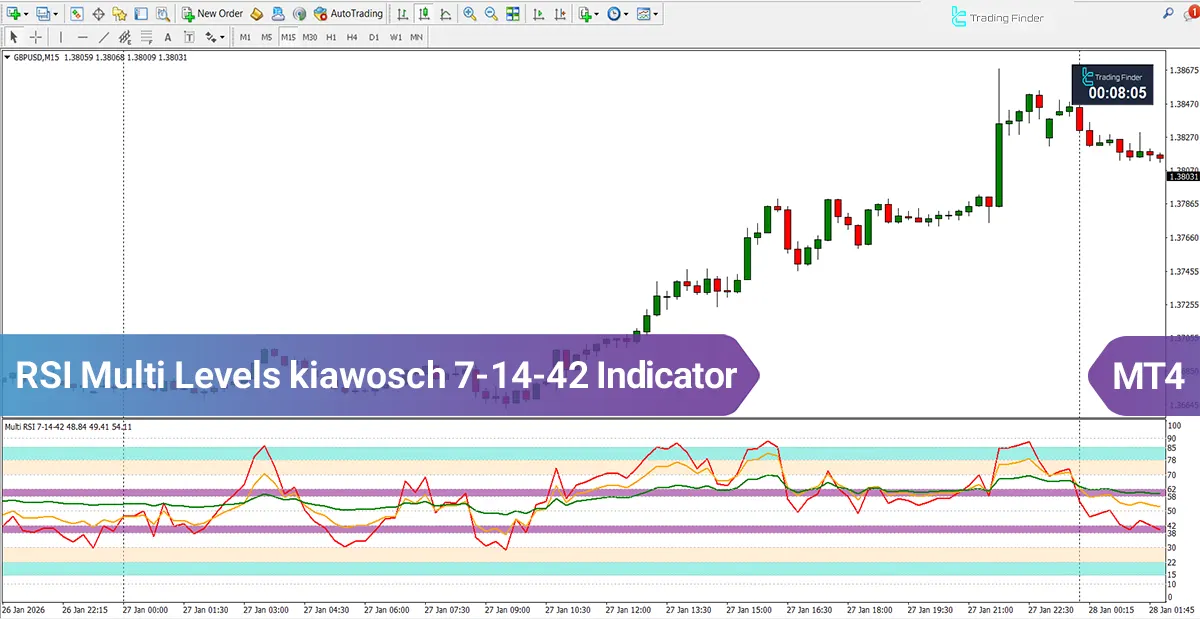
Task: Switch to the H1 timeframe
Action: coord(333,36)
